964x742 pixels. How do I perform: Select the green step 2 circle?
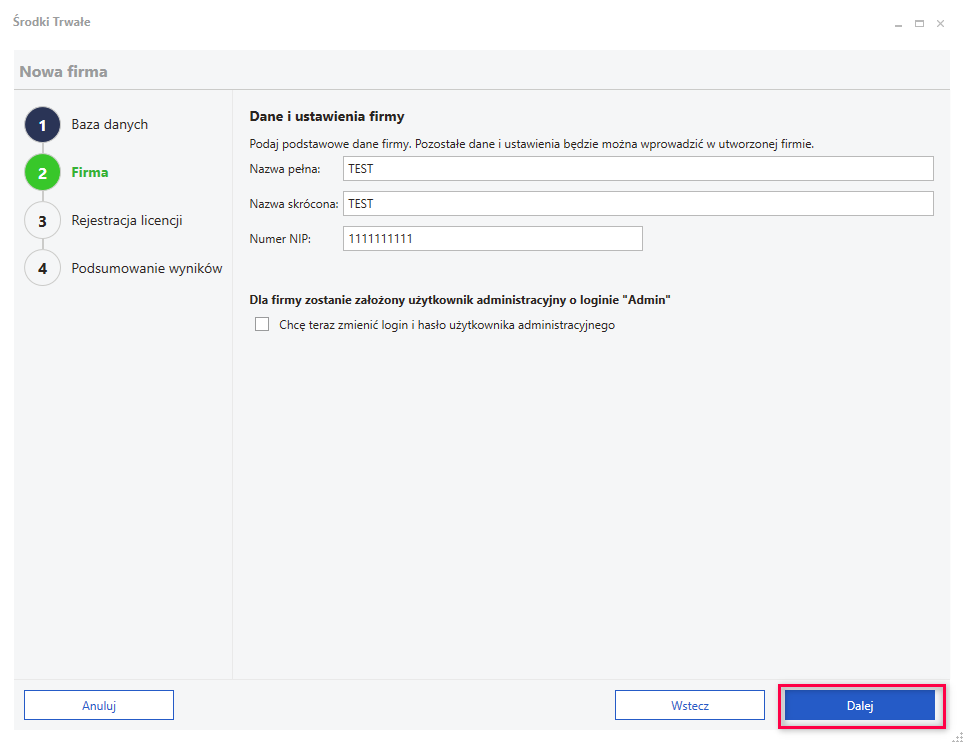click(42, 173)
